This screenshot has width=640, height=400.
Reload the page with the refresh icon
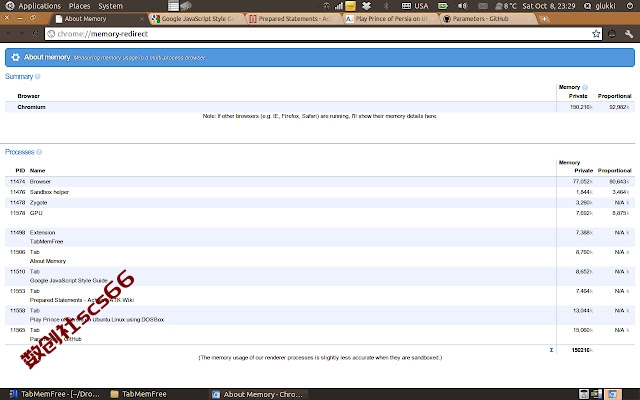36,34
